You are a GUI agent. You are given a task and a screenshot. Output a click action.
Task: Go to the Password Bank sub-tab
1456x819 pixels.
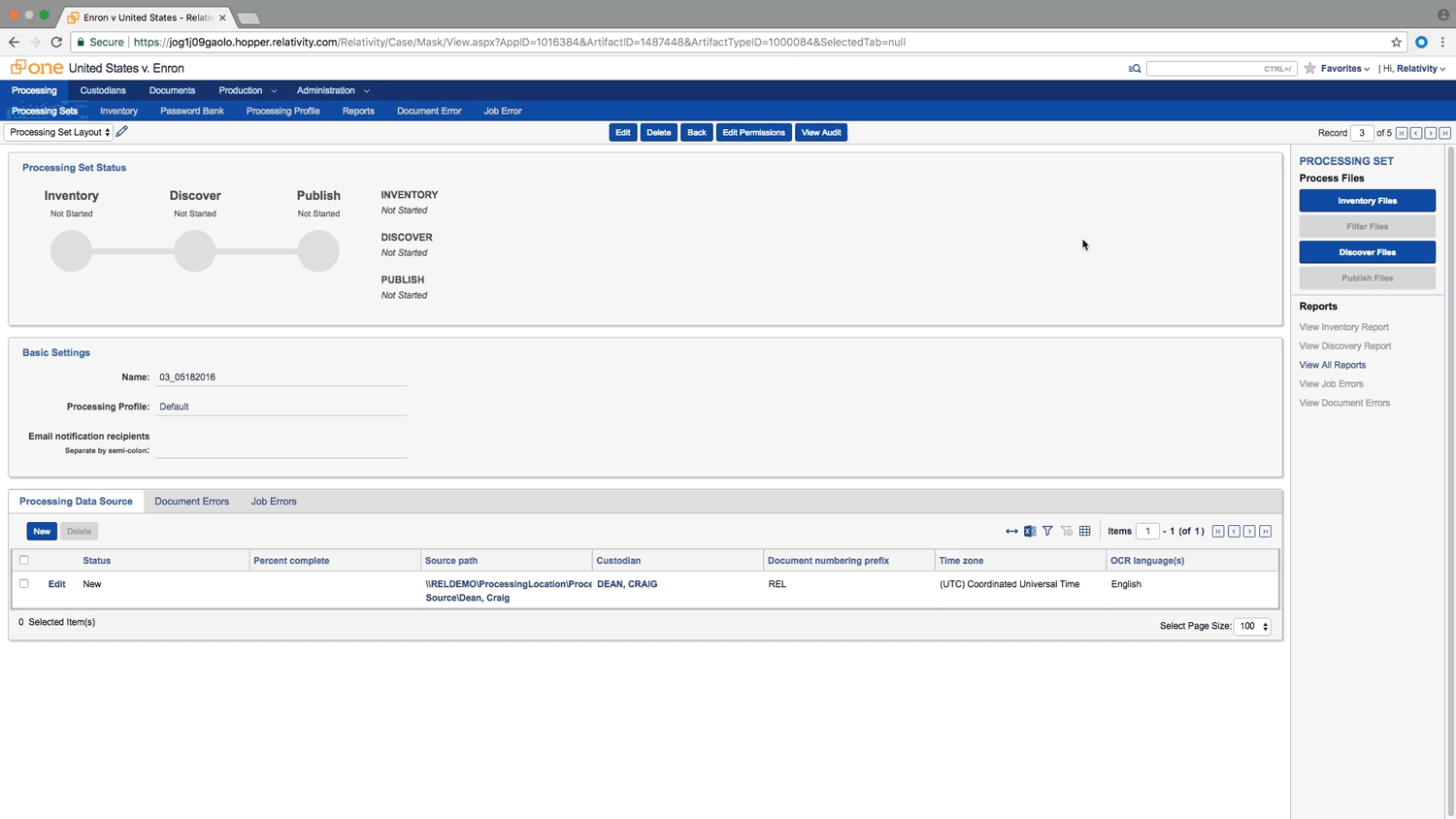click(192, 111)
